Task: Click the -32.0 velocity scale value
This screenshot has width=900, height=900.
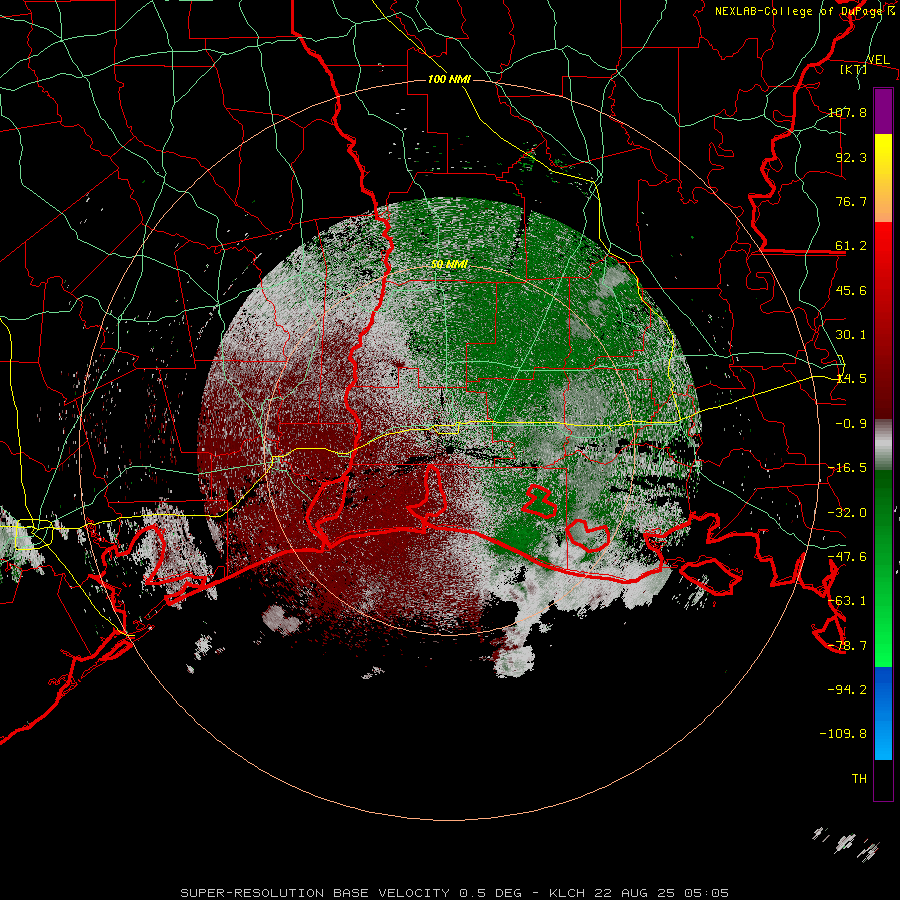Action: [x=847, y=513]
